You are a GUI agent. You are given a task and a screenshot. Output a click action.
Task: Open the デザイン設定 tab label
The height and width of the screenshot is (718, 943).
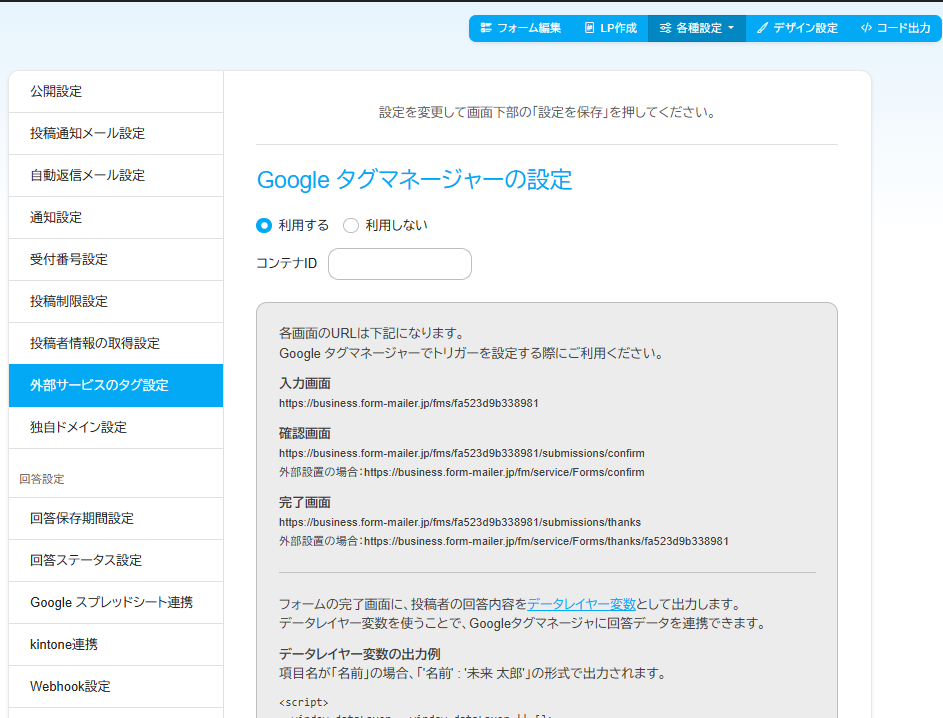point(806,28)
